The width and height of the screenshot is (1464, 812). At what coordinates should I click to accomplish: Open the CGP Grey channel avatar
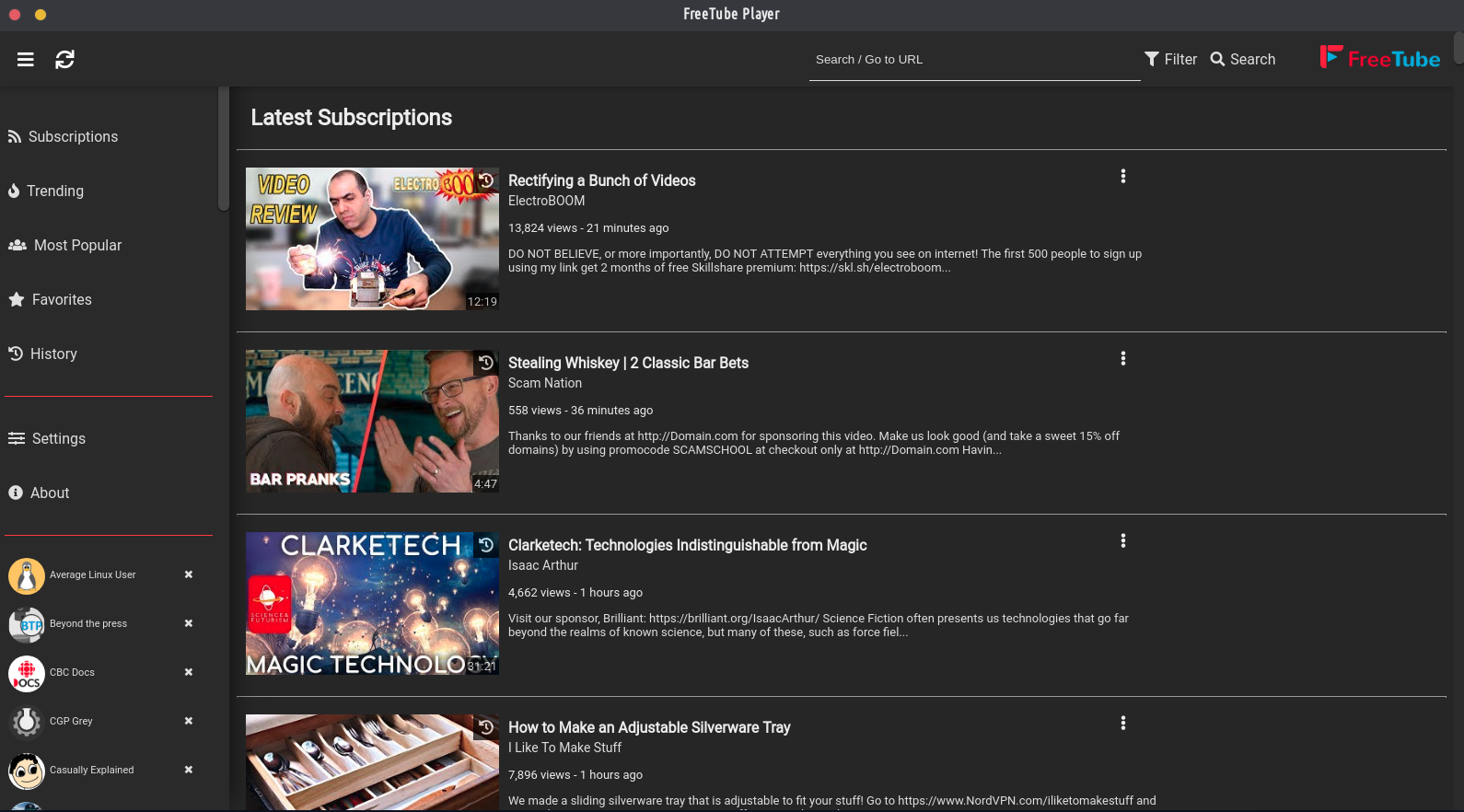[x=27, y=722]
